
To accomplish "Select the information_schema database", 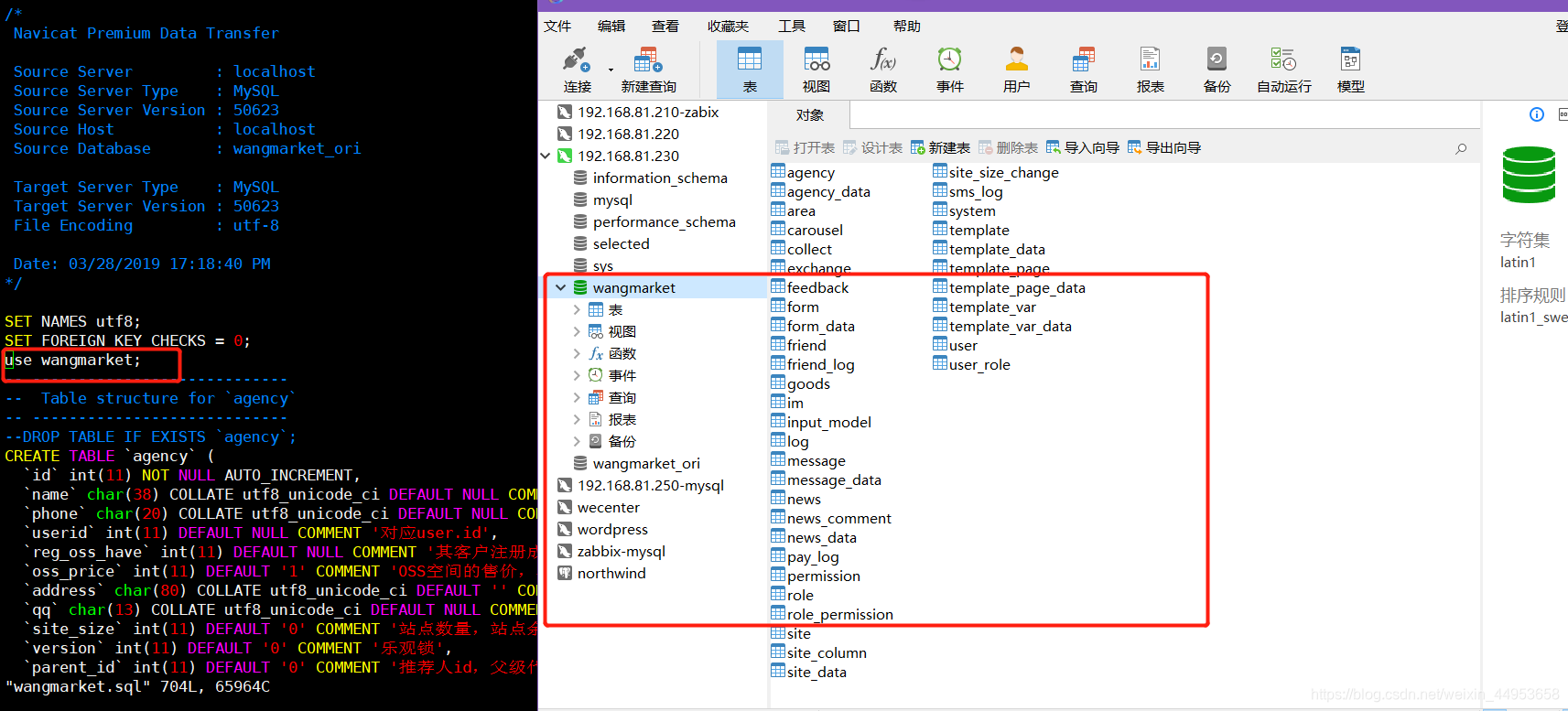I will [660, 178].
